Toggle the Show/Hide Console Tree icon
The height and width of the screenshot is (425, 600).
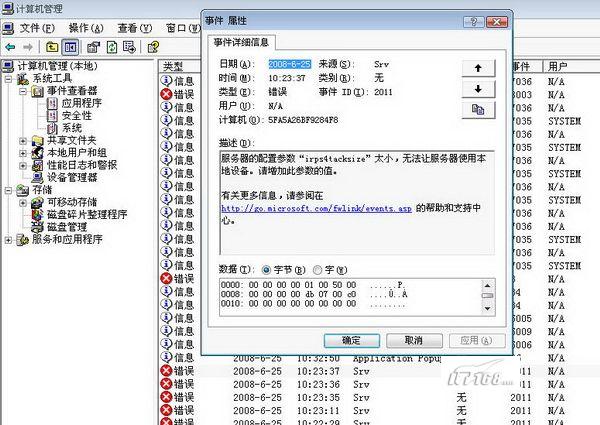tap(71, 46)
